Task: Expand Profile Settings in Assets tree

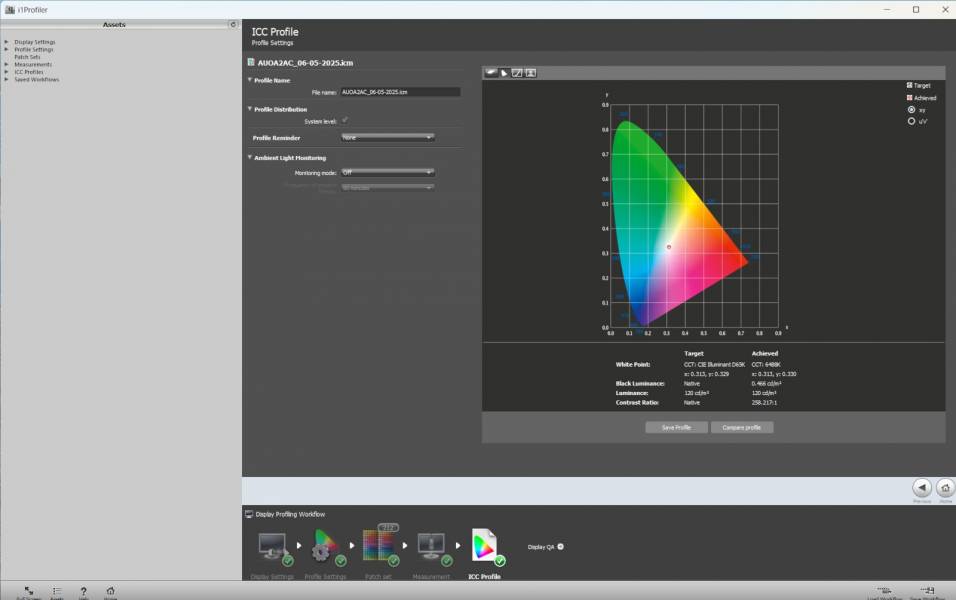Action: 7,49
